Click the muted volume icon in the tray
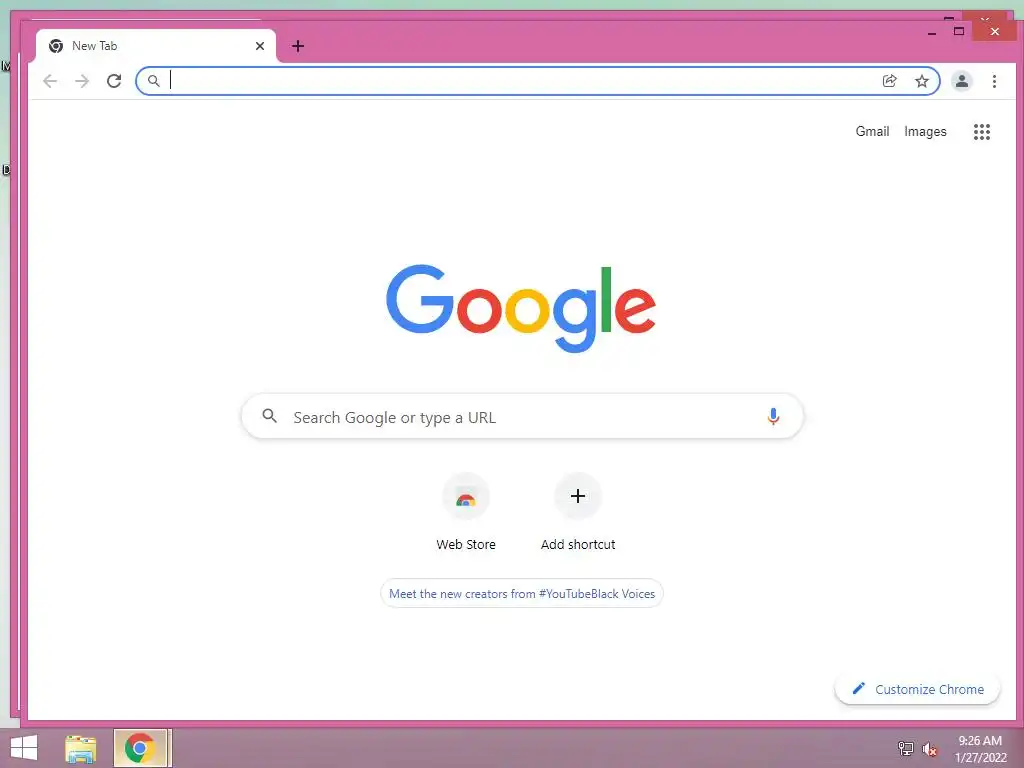 point(929,749)
